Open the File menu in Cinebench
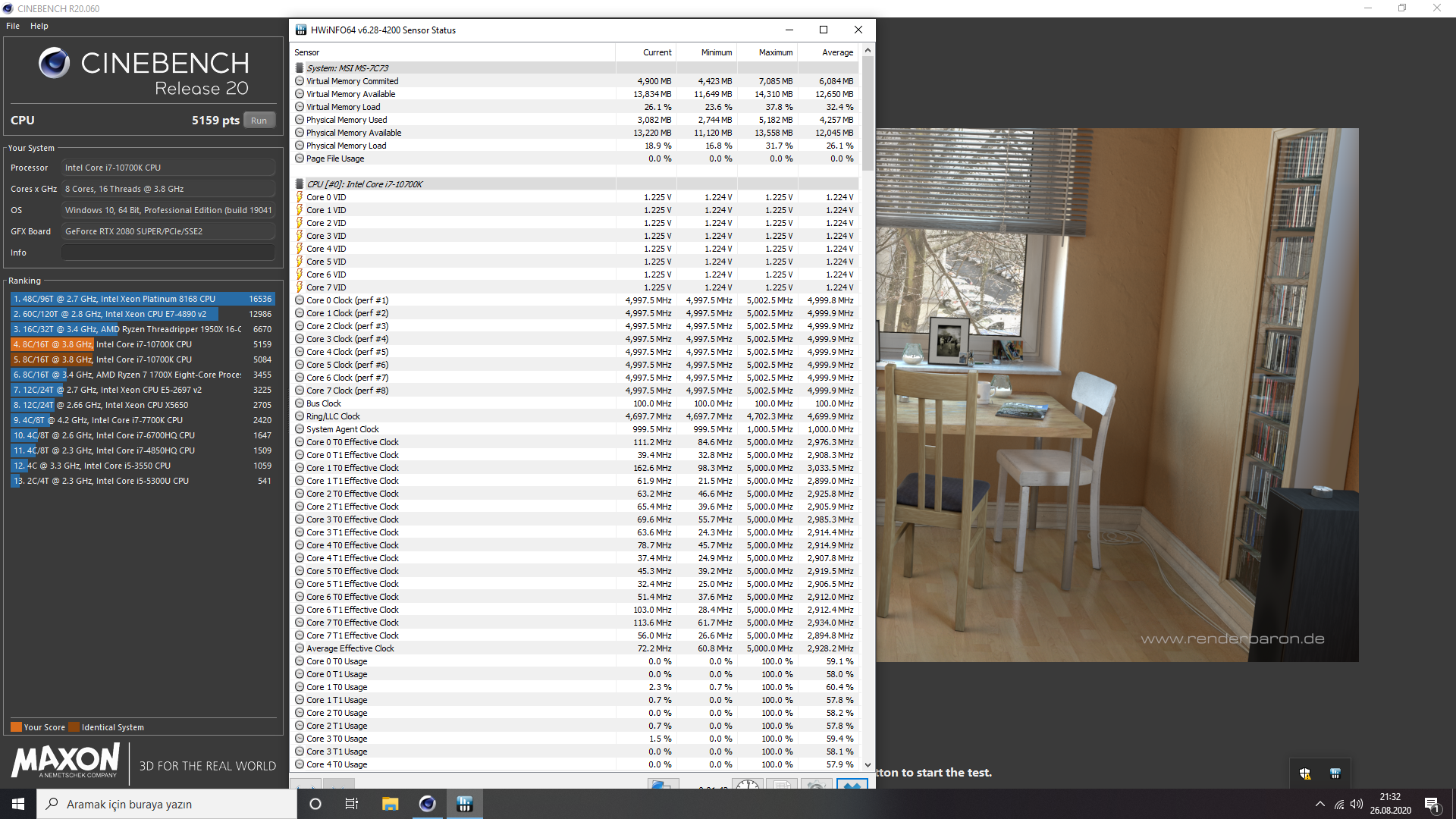The height and width of the screenshot is (819, 1456). pos(13,26)
